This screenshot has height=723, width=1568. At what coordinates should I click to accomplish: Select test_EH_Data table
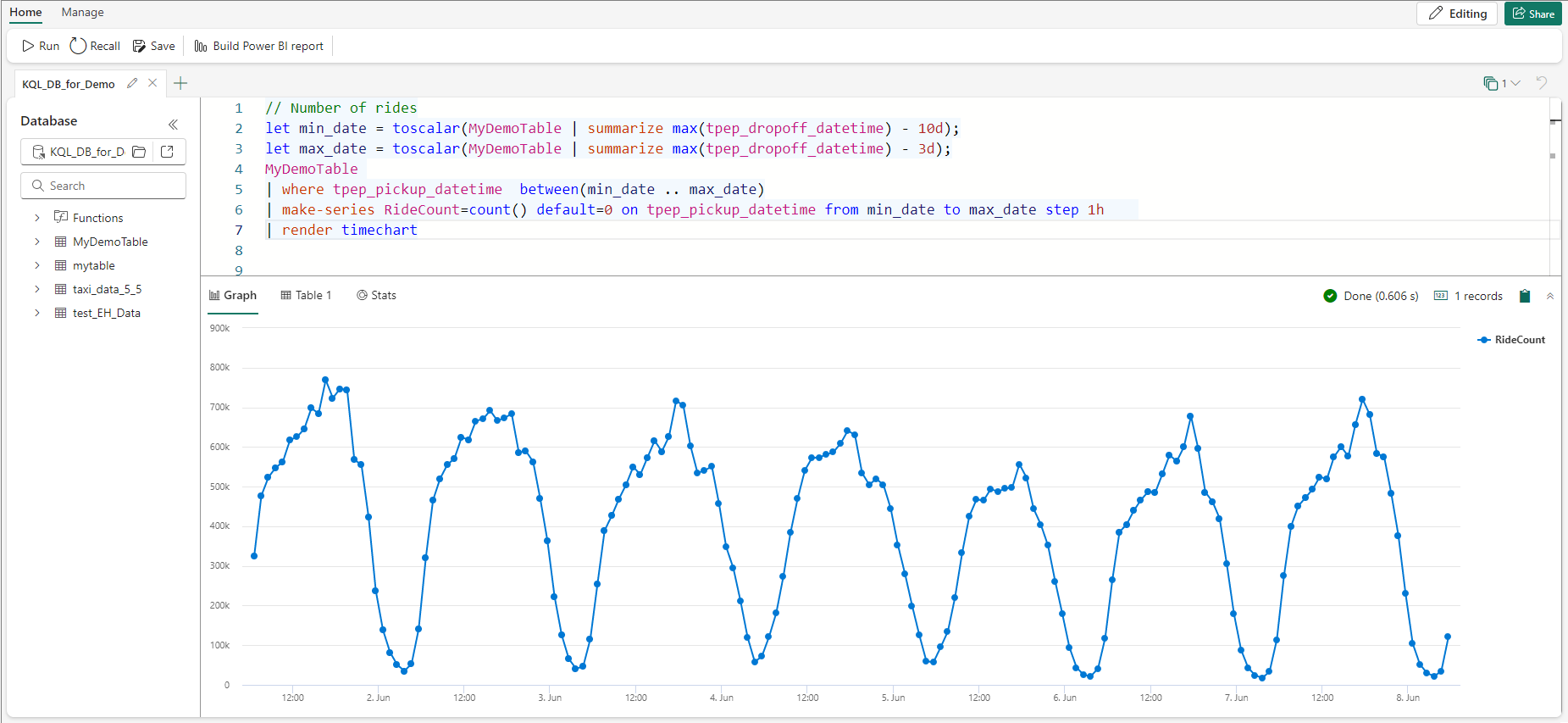(x=106, y=313)
